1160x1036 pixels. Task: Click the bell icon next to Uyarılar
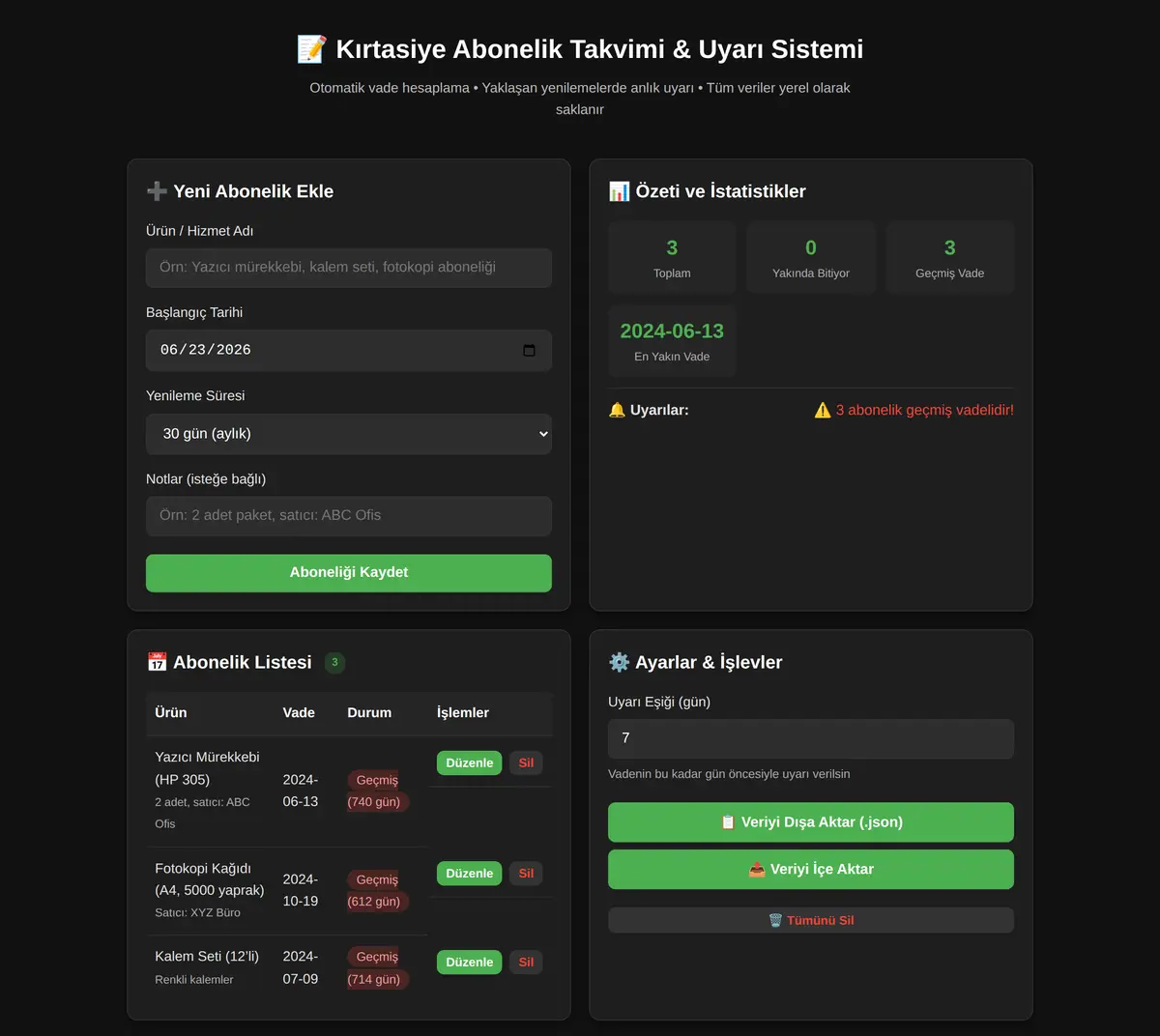(x=617, y=410)
